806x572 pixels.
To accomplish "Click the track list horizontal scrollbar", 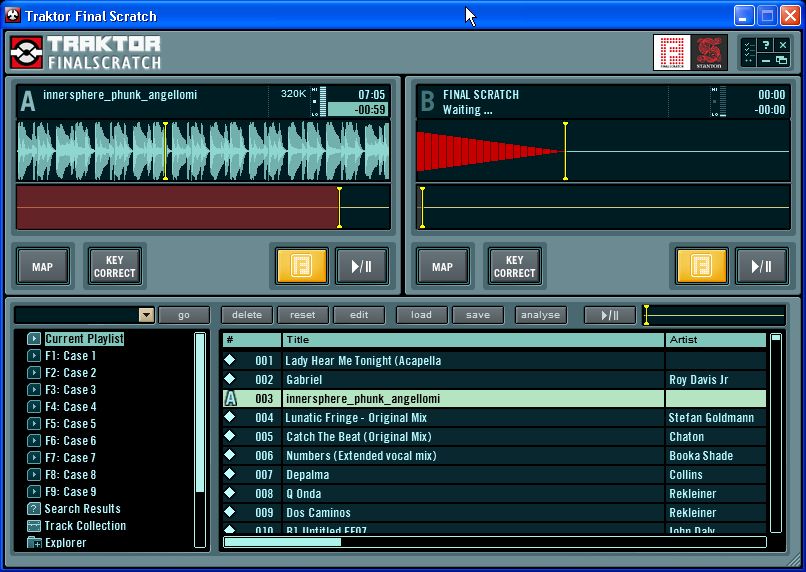I will (494, 542).
